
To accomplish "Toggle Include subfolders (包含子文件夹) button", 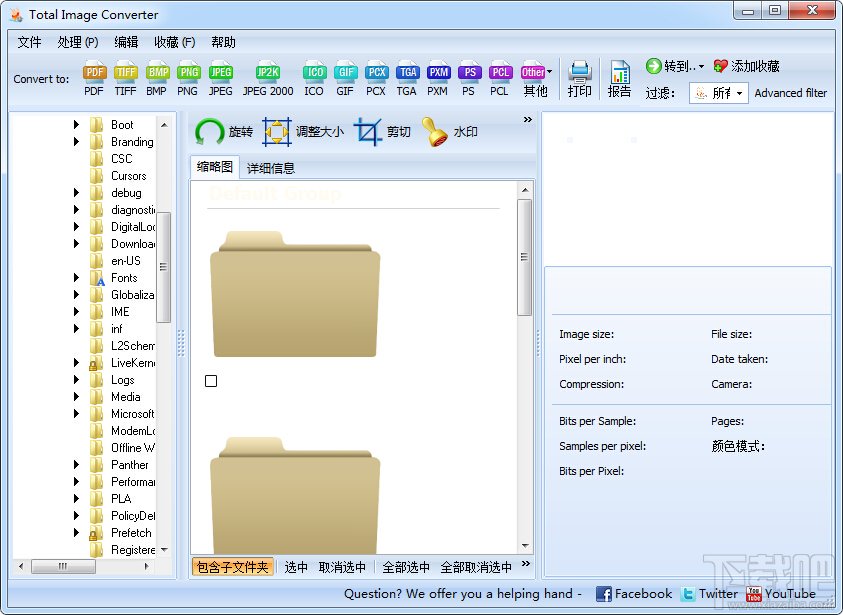I will (x=232, y=567).
